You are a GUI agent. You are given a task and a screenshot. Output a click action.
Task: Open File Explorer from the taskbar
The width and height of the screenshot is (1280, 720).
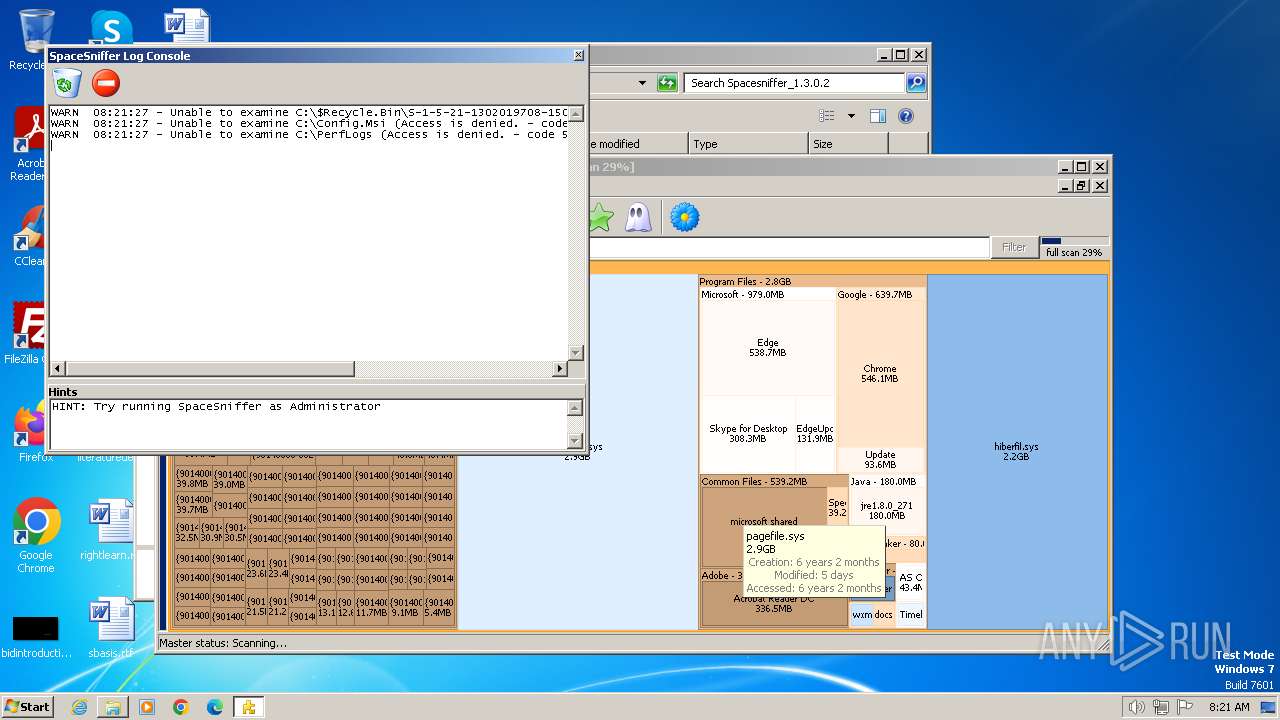(113, 707)
